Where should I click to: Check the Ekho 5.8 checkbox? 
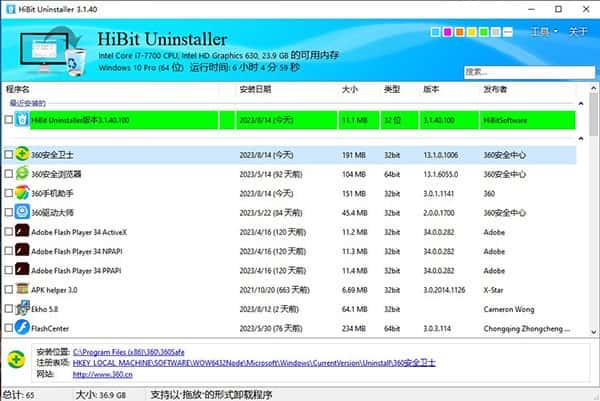8,308
